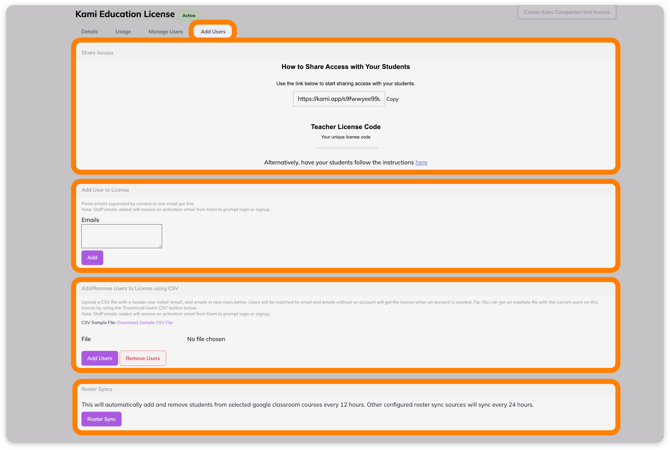Click the purple Add Users CSV button
This screenshot has width=670, height=450.
tap(100, 358)
